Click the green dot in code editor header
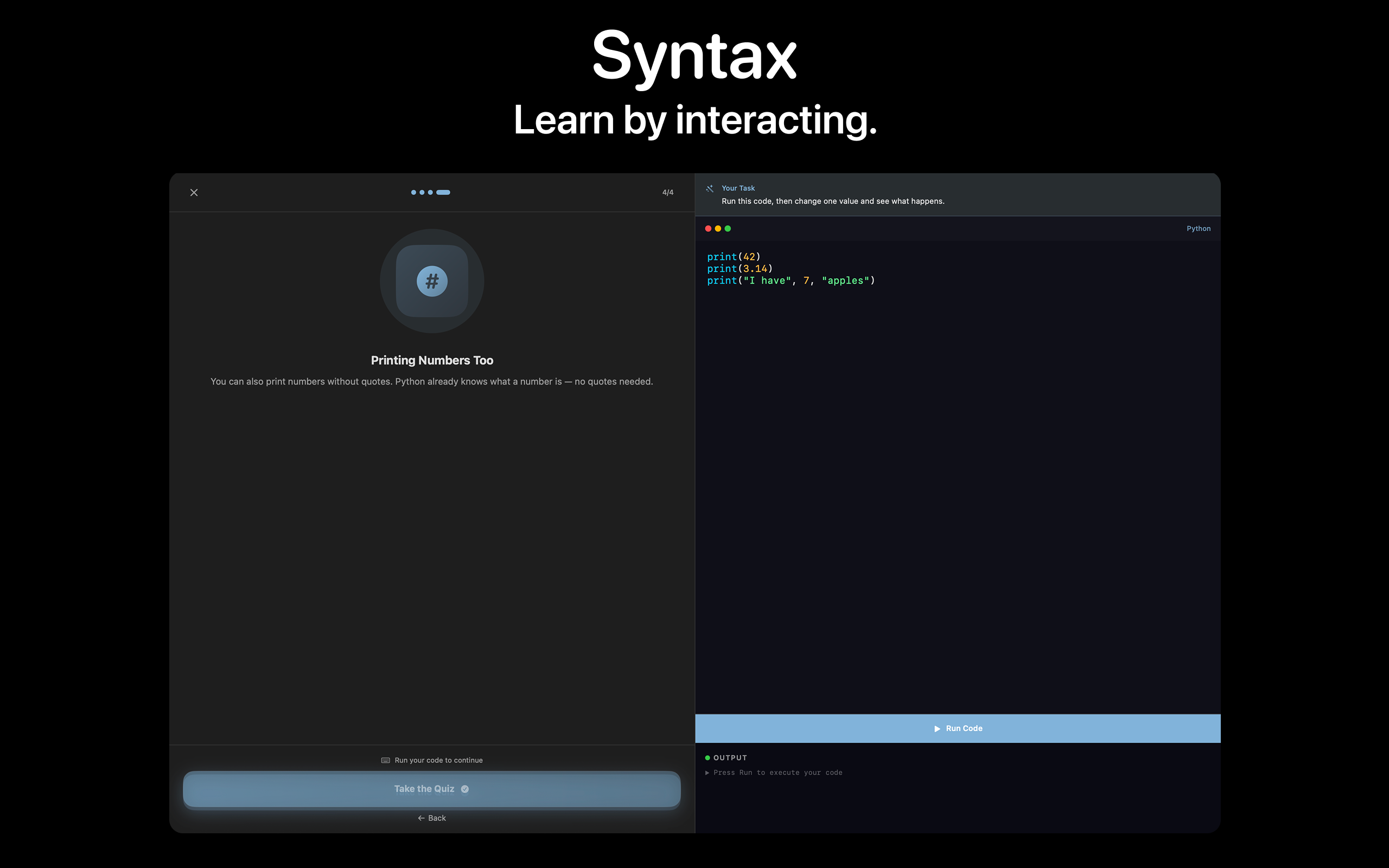Screen dimensions: 1389x868 click(728, 228)
